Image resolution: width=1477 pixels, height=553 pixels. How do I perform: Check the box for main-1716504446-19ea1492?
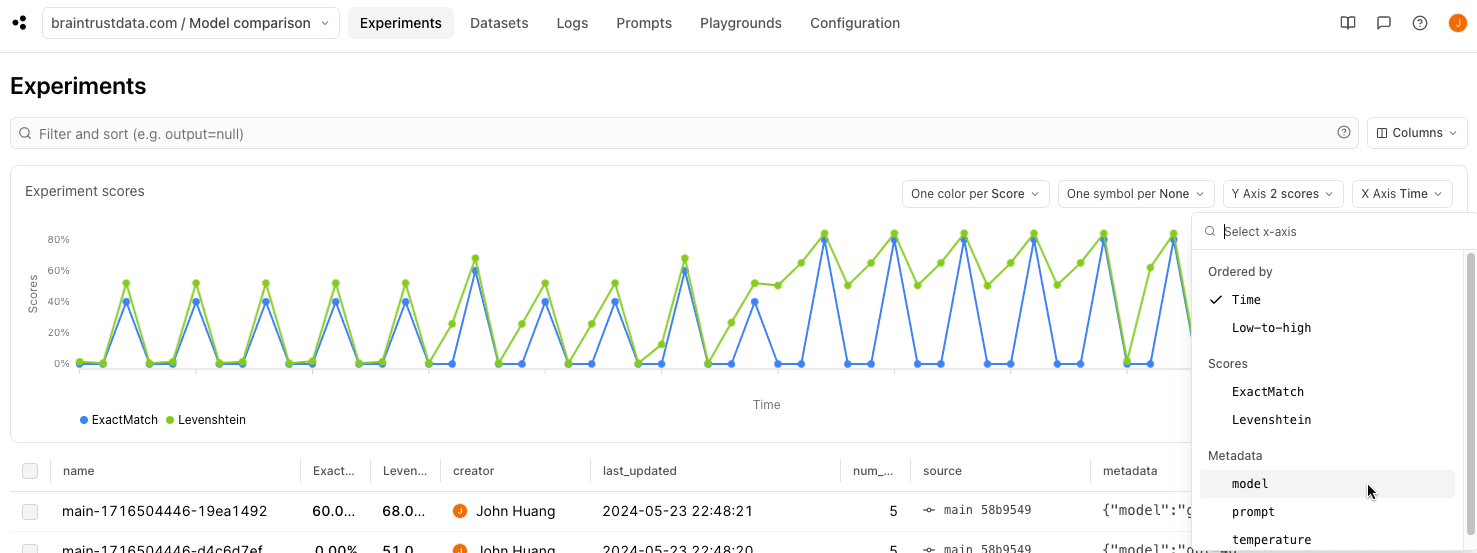point(30,511)
